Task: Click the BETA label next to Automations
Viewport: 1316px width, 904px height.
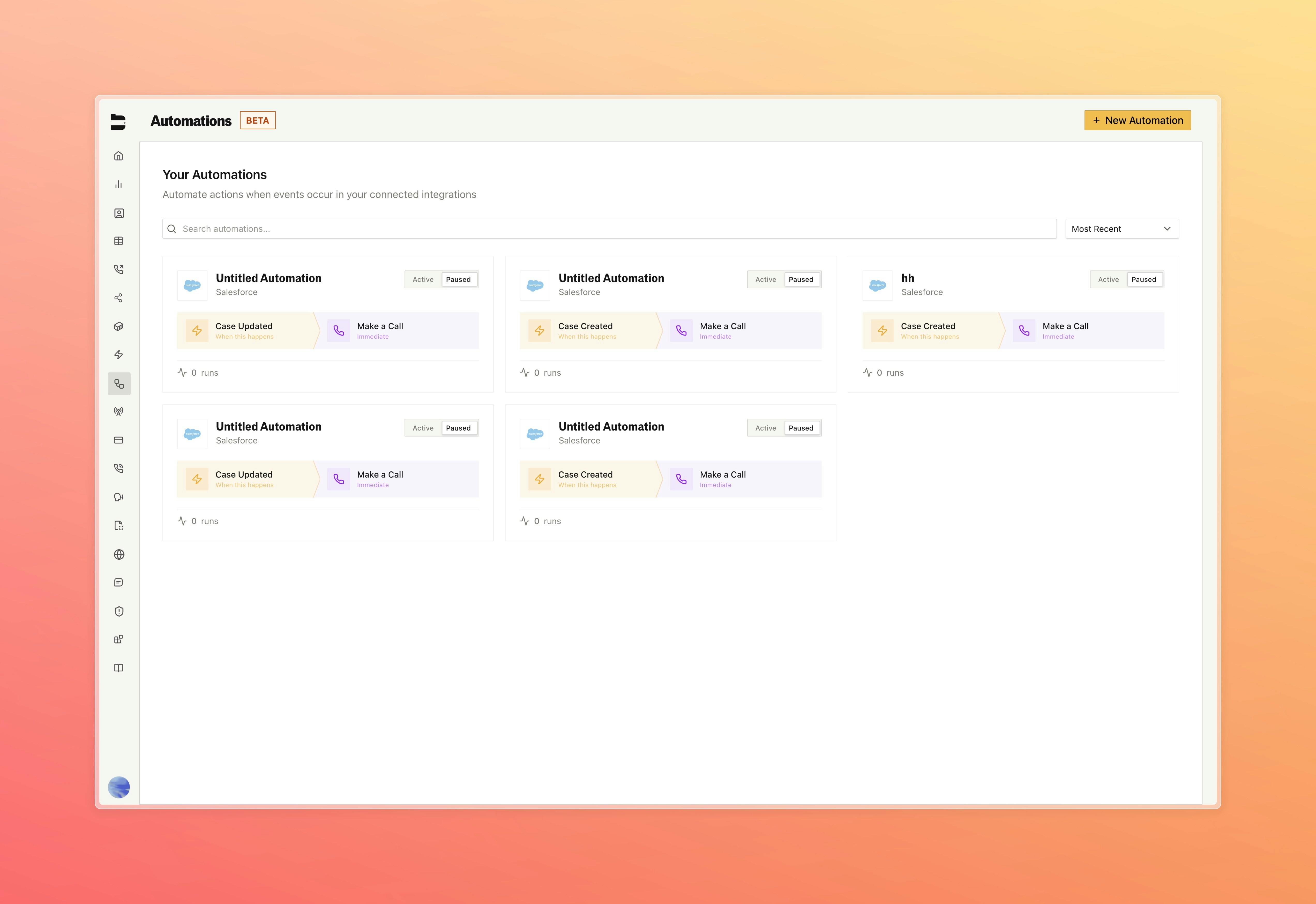Action: 258,120
